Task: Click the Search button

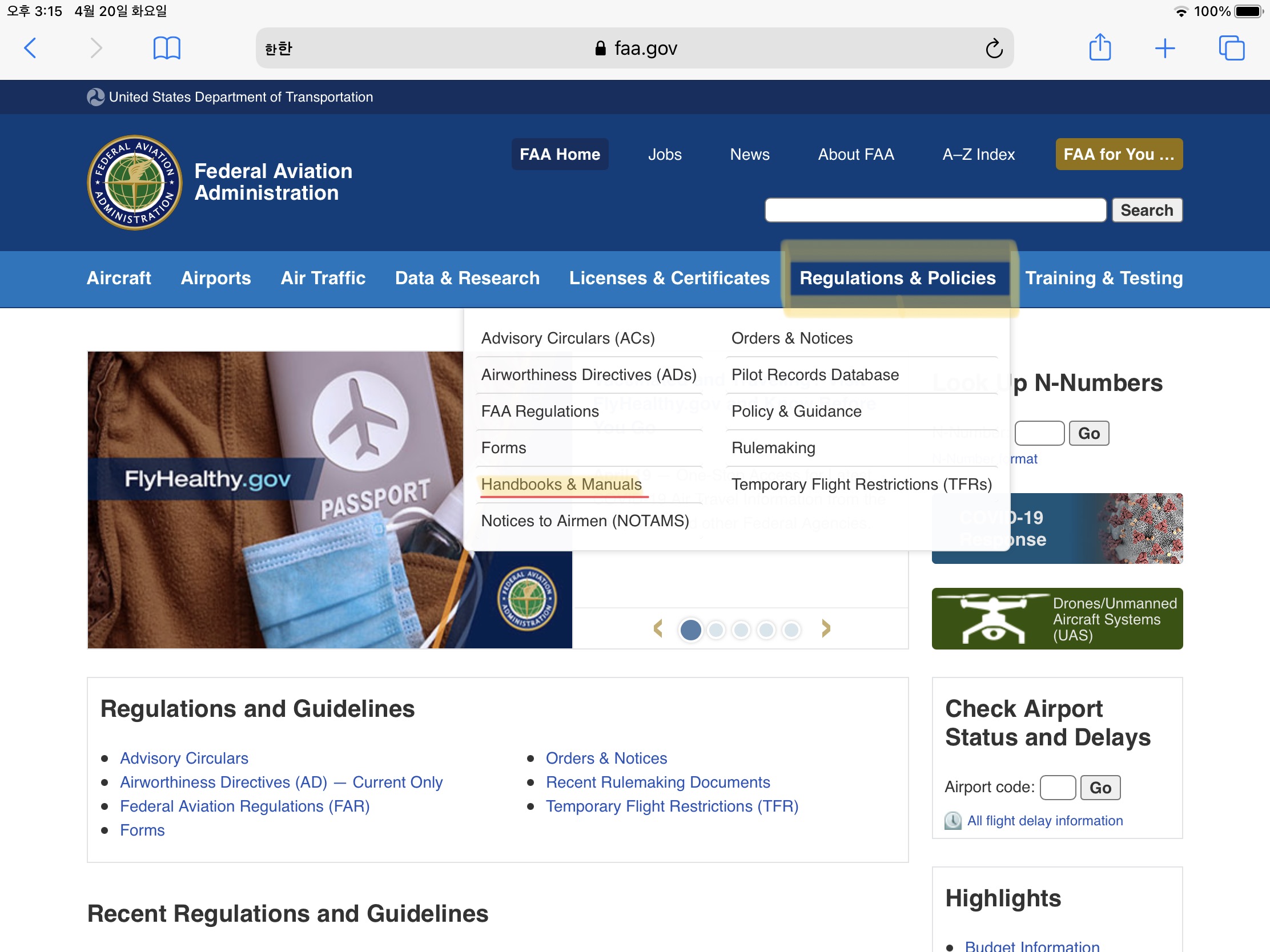Action: click(x=1147, y=210)
